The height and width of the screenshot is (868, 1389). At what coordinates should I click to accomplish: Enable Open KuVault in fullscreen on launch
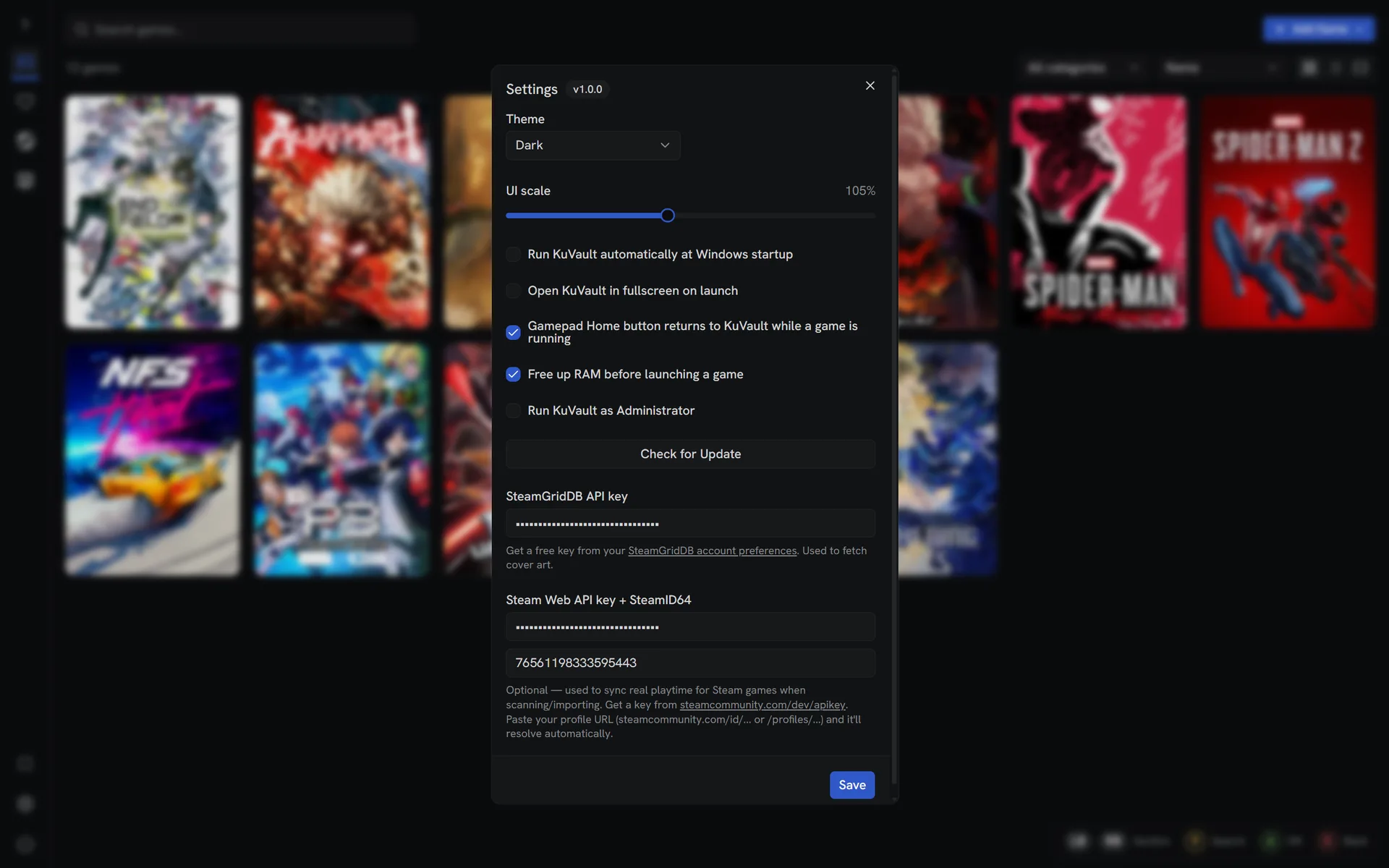click(513, 291)
